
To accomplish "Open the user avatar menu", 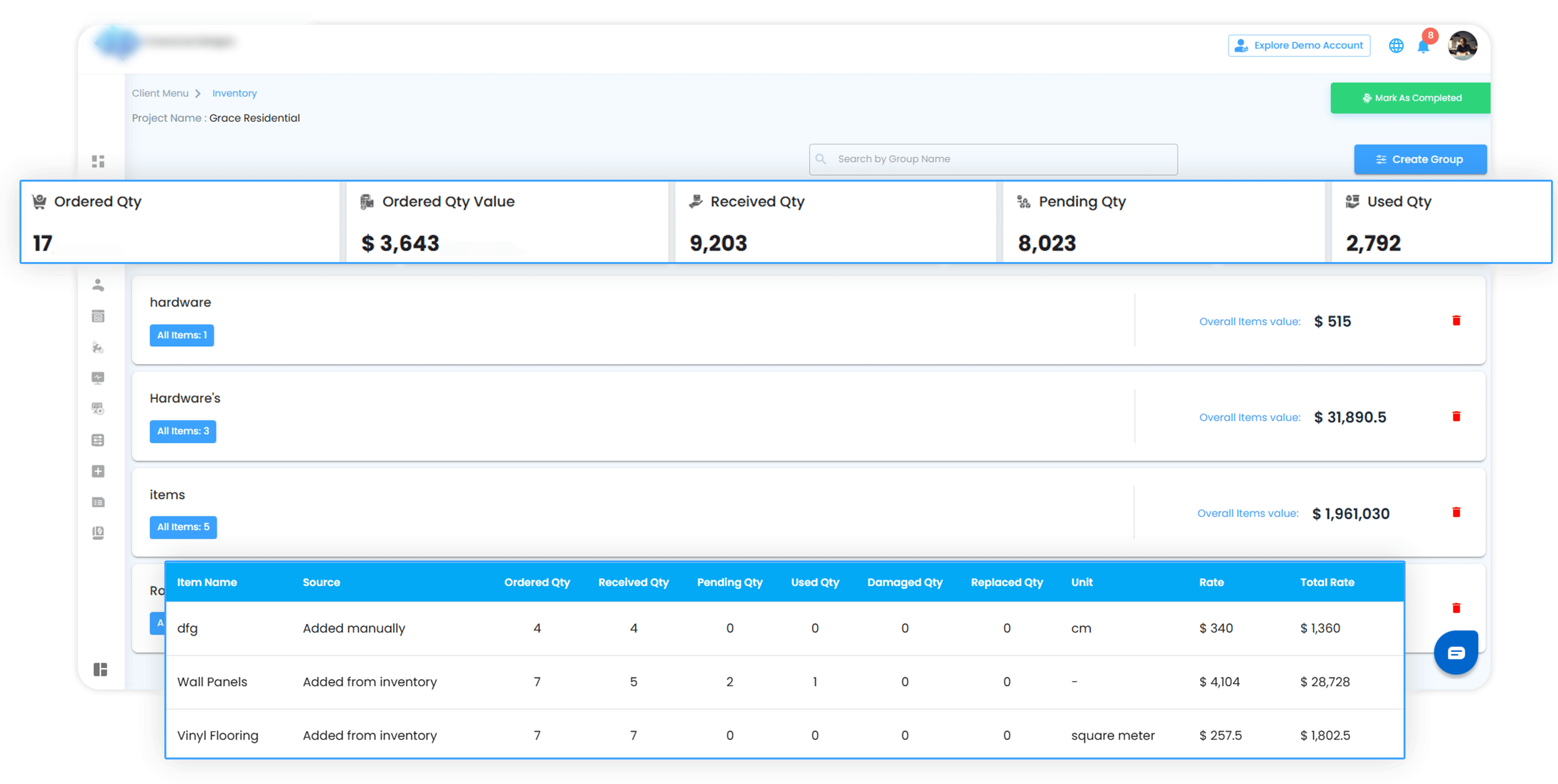I will (x=1462, y=46).
